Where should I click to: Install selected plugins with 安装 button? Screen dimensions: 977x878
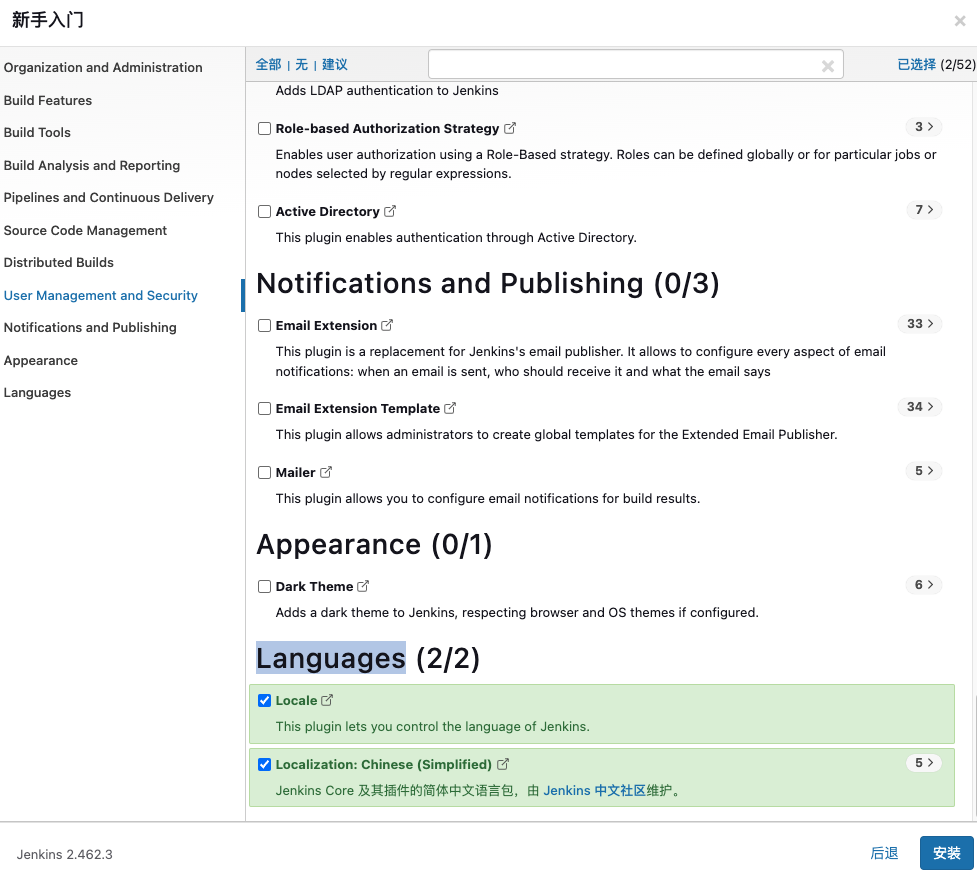tap(946, 853)
